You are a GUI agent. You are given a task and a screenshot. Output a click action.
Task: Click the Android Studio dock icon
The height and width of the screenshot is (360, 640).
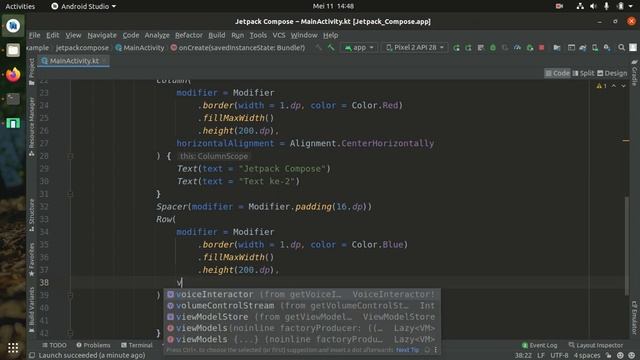pos(13,26)
